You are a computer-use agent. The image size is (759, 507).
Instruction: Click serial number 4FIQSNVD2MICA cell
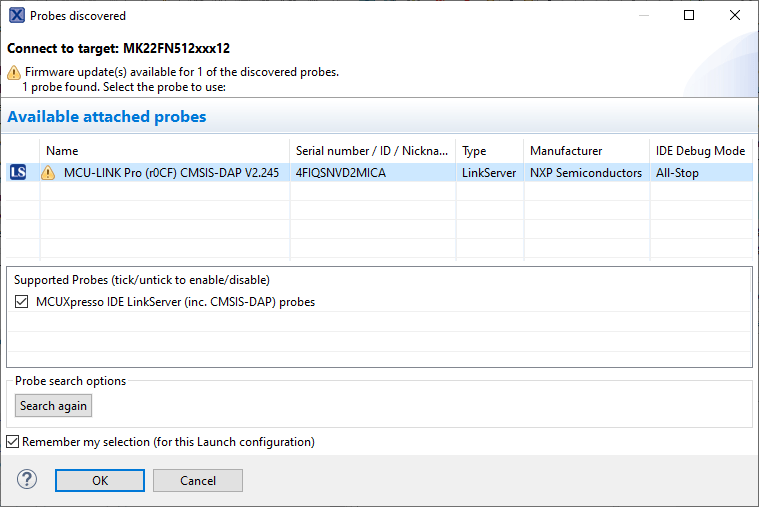[340, 172]
